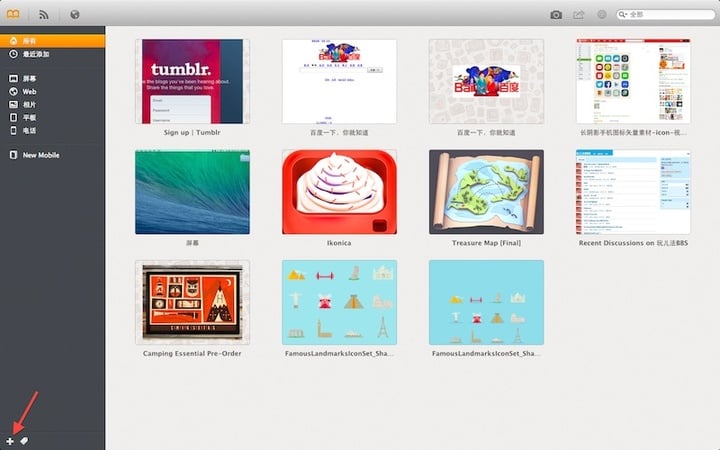Open the web browser globe icon

[x=75, y=15]
